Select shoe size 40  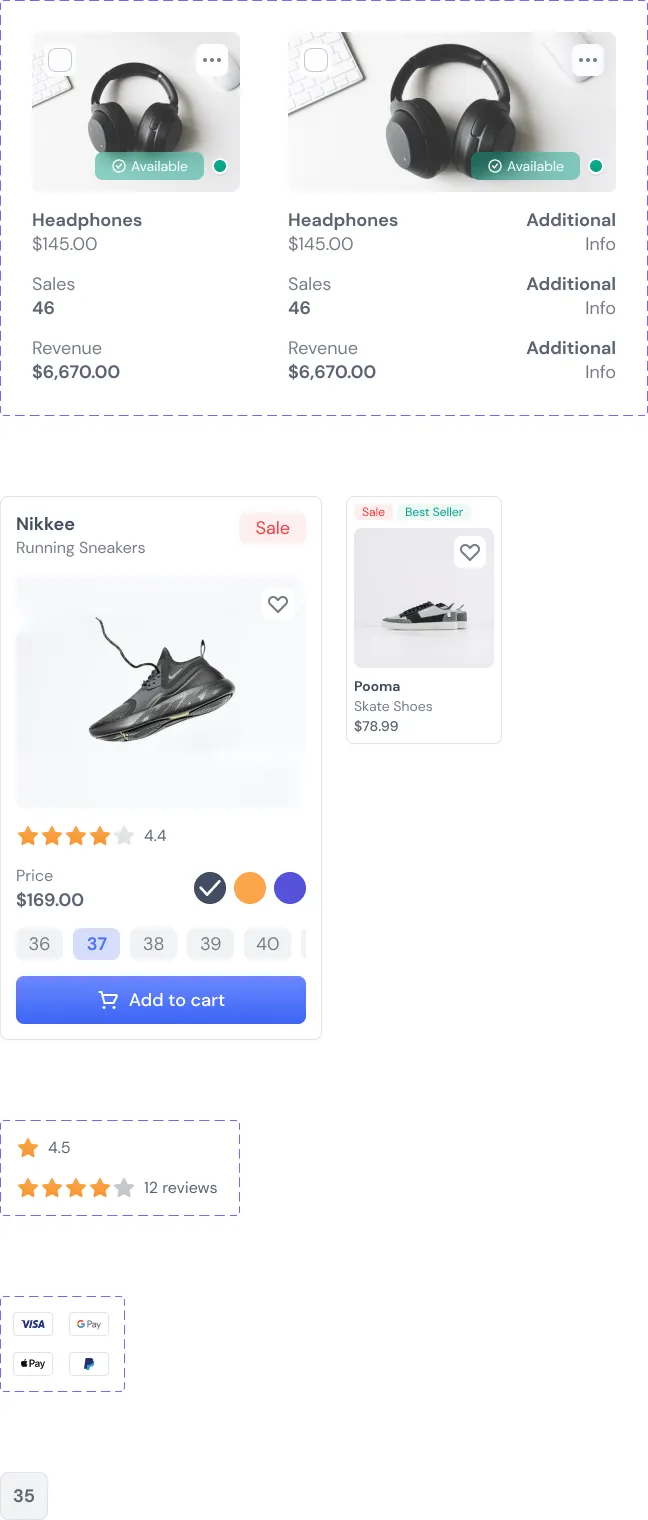click(267, 944)
